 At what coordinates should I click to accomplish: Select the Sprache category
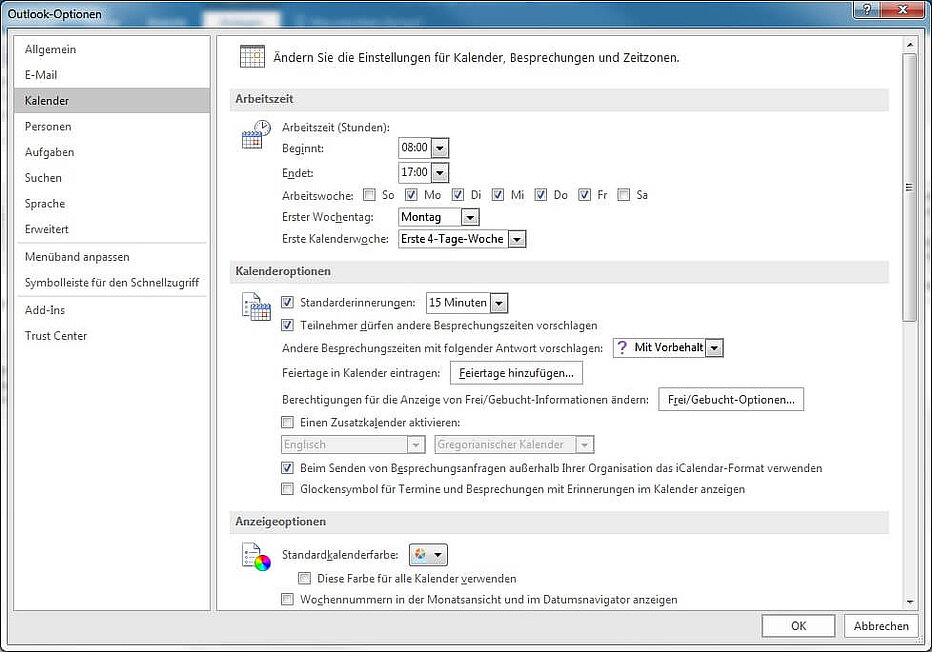[112, 203]
